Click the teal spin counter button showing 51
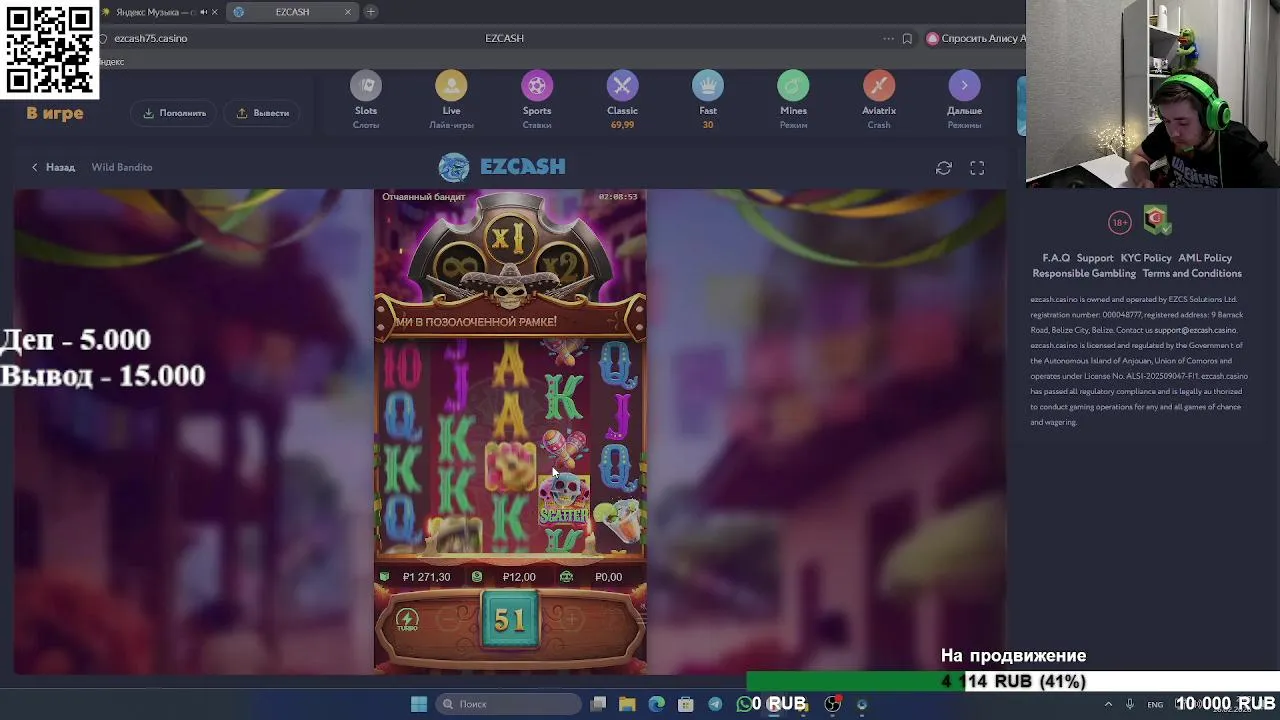The width and height of the screenshot is (1280, 720). (510, 620)
